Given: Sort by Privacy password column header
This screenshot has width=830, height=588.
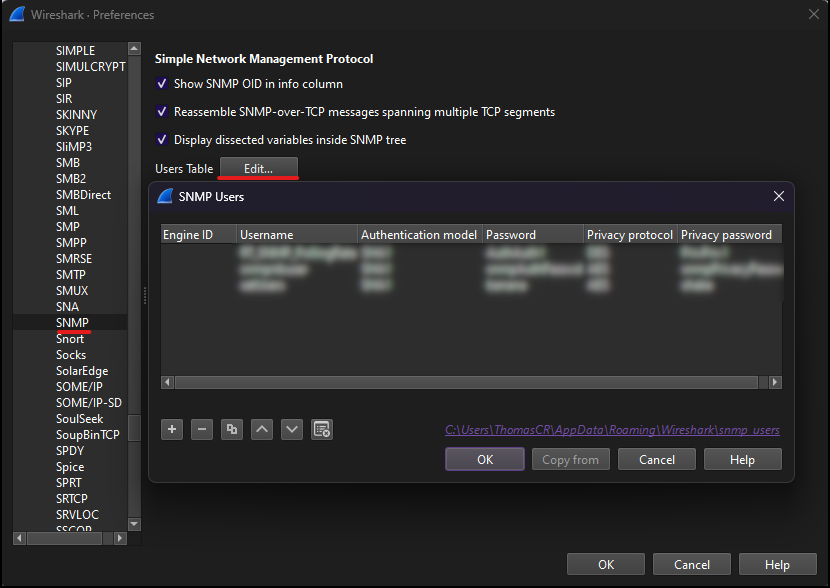Looking at the screenshot, I should [x=729, y=234].
